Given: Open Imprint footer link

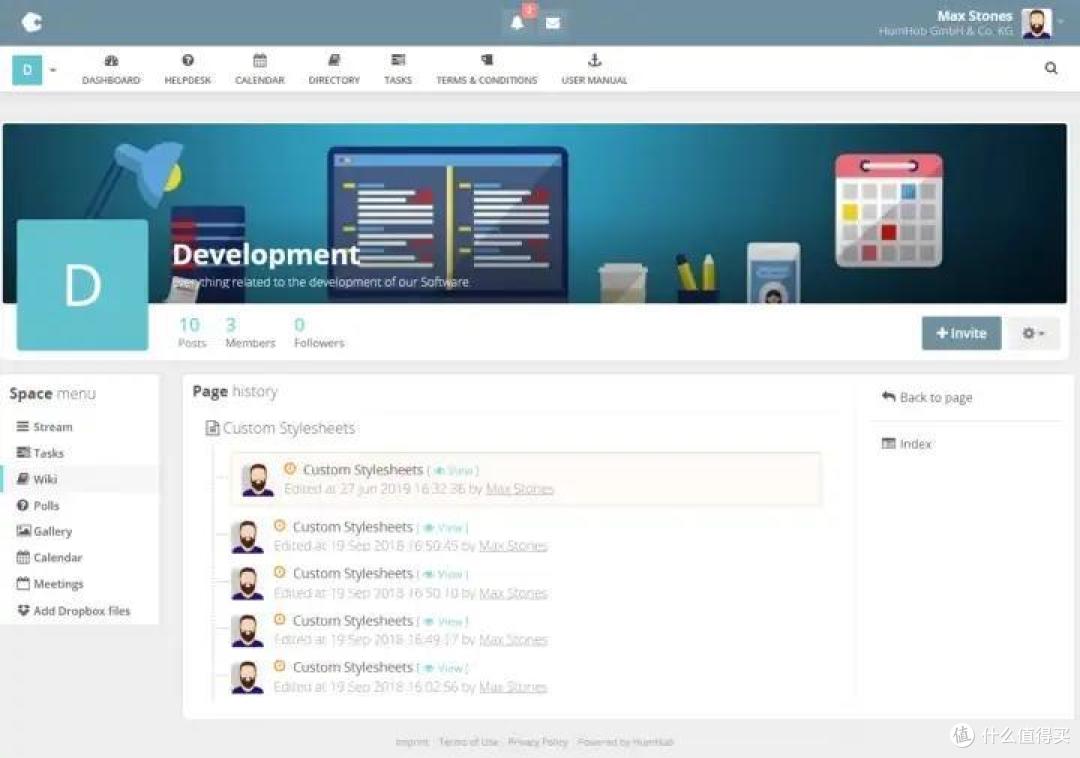Looking at the screenshot, I should [412, 742].
